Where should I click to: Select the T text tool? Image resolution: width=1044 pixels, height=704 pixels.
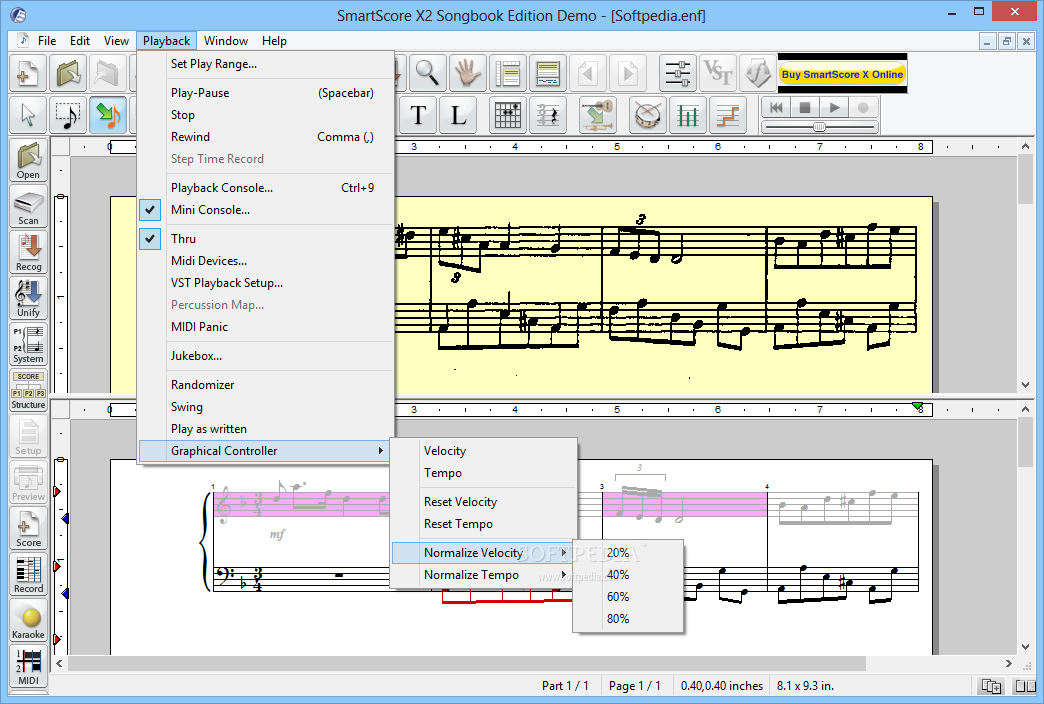[x=417, y=115]
